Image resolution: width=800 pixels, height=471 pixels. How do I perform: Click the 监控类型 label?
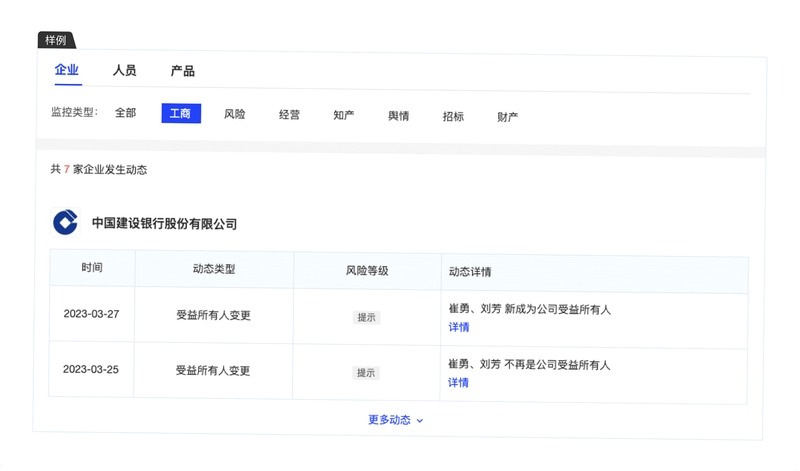74,112
